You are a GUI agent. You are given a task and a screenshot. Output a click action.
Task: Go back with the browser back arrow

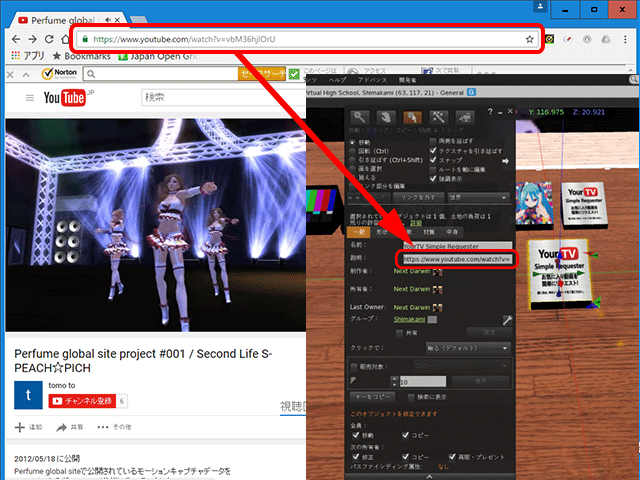16,39
